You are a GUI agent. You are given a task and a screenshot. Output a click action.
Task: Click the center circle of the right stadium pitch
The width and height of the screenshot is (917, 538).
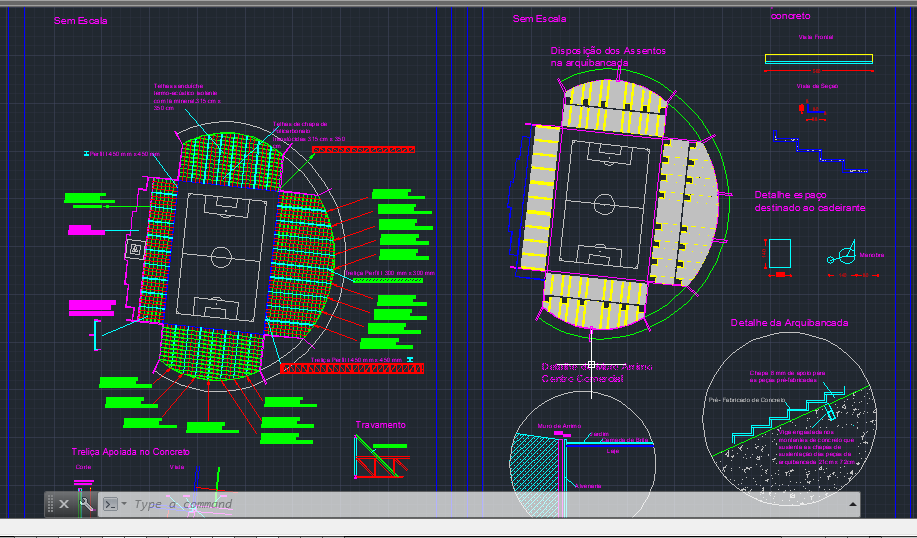pyautogui.click(x=604, y=204)
